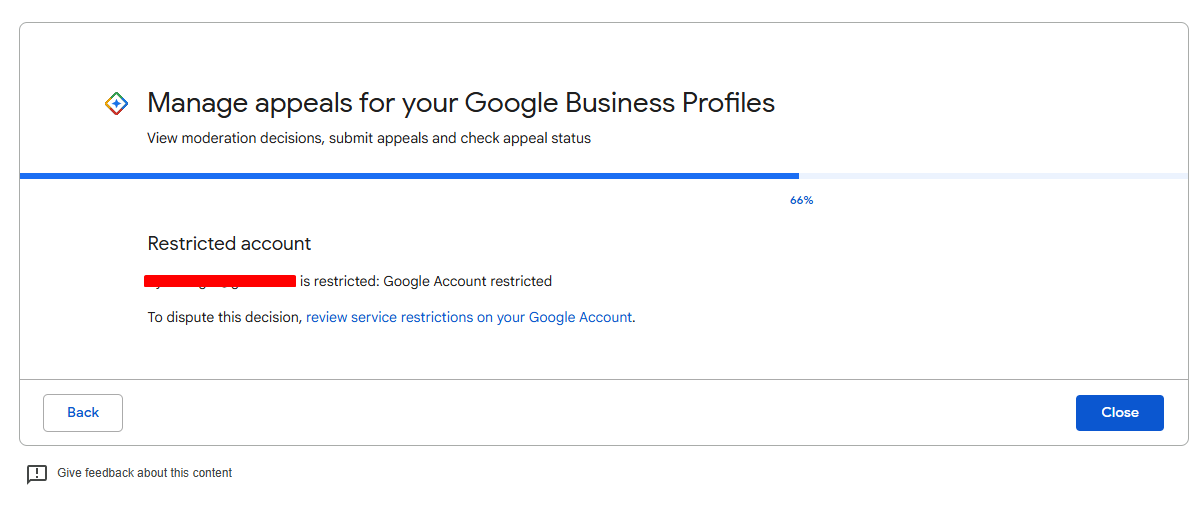The height and width of the screenshot is (509, 1204).
Task: Select the Restricted account heading
Action: coord(229,243)
